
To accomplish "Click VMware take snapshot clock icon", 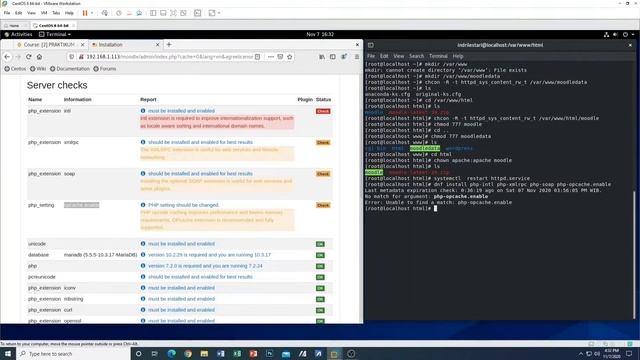I will pyautogui.click(x=119, y=13).
